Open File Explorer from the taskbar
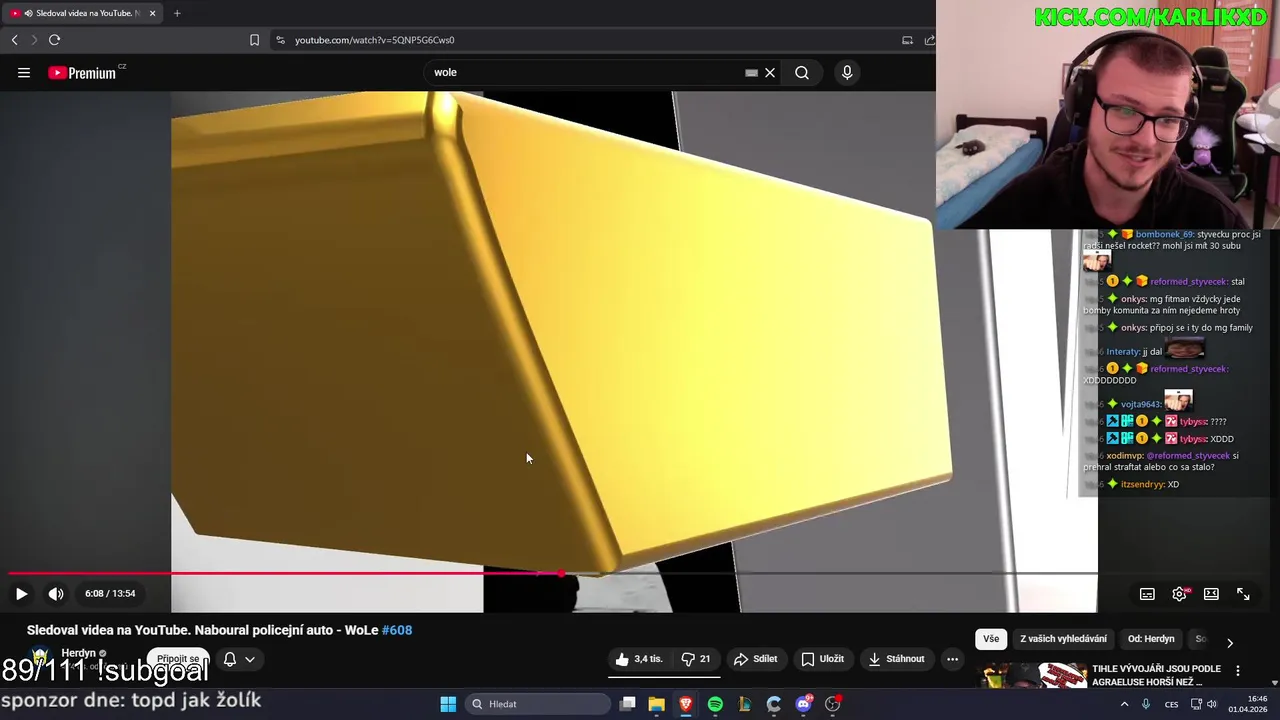Image resolution: width=1280 pixels, height=720 pixels. [656, 704]
